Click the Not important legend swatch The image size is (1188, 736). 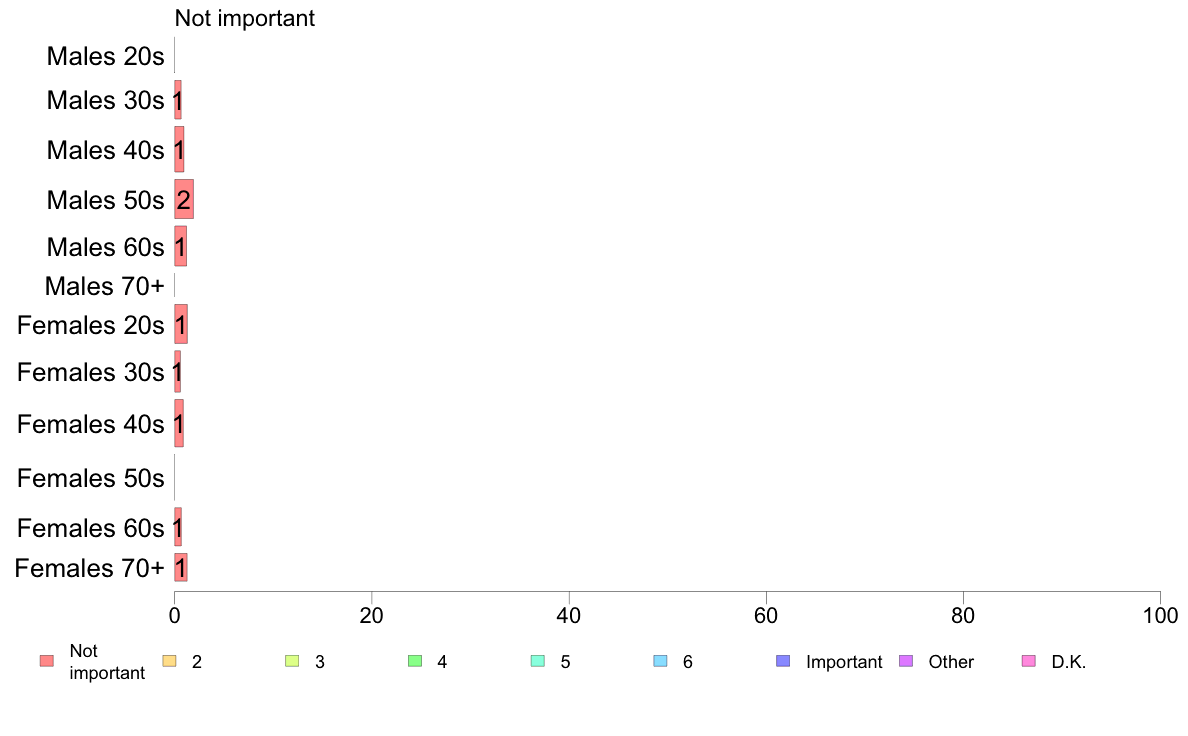tap(47, 661)
